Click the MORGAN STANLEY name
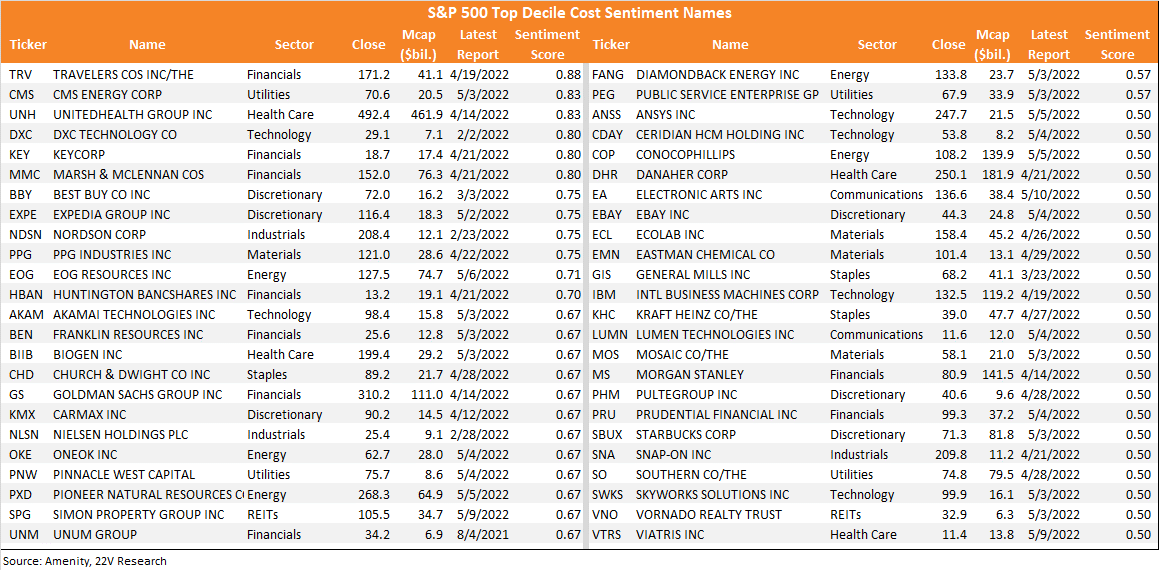 [690, 374]
